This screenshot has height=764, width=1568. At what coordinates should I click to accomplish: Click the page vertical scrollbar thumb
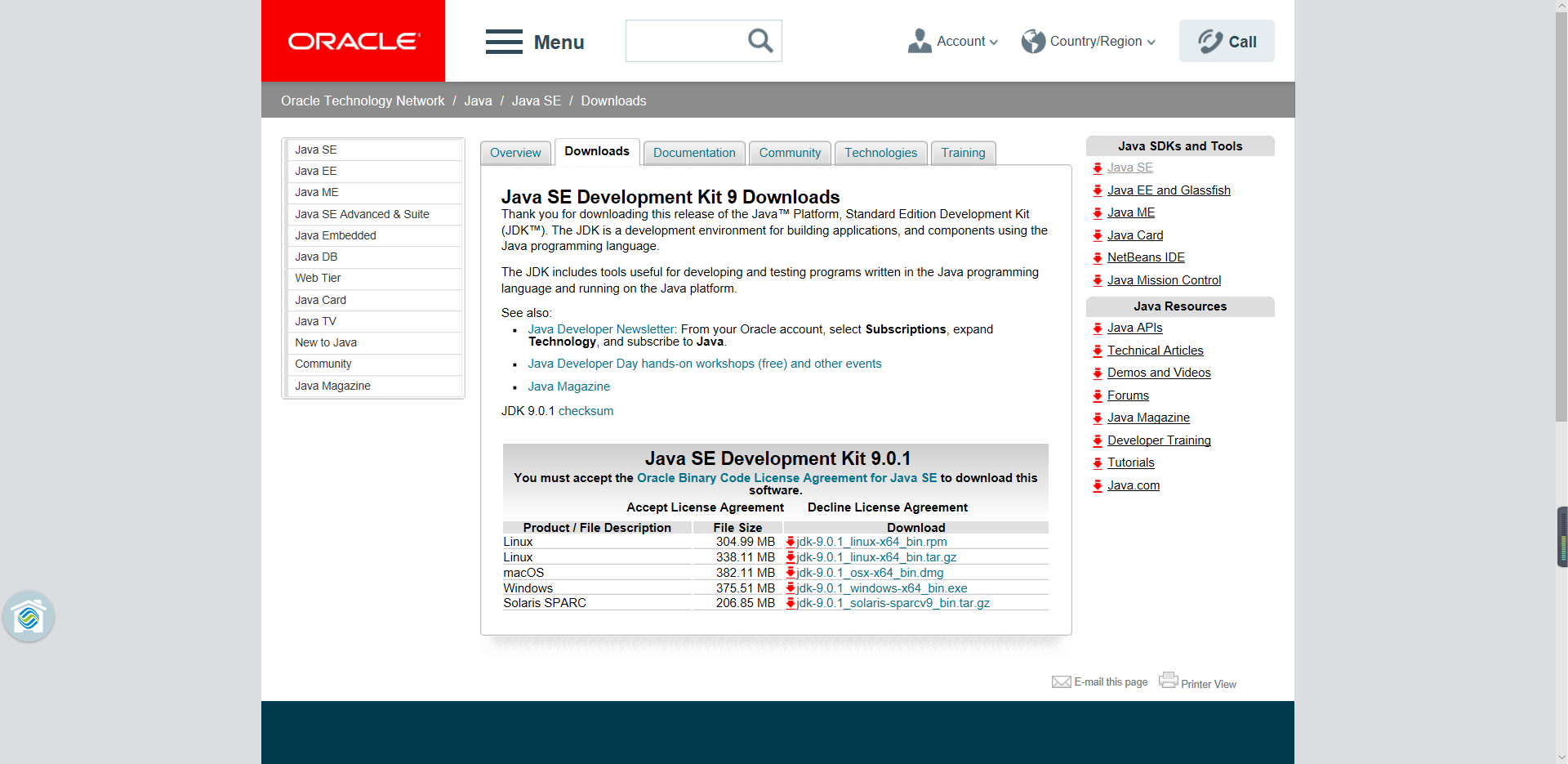1561,217
